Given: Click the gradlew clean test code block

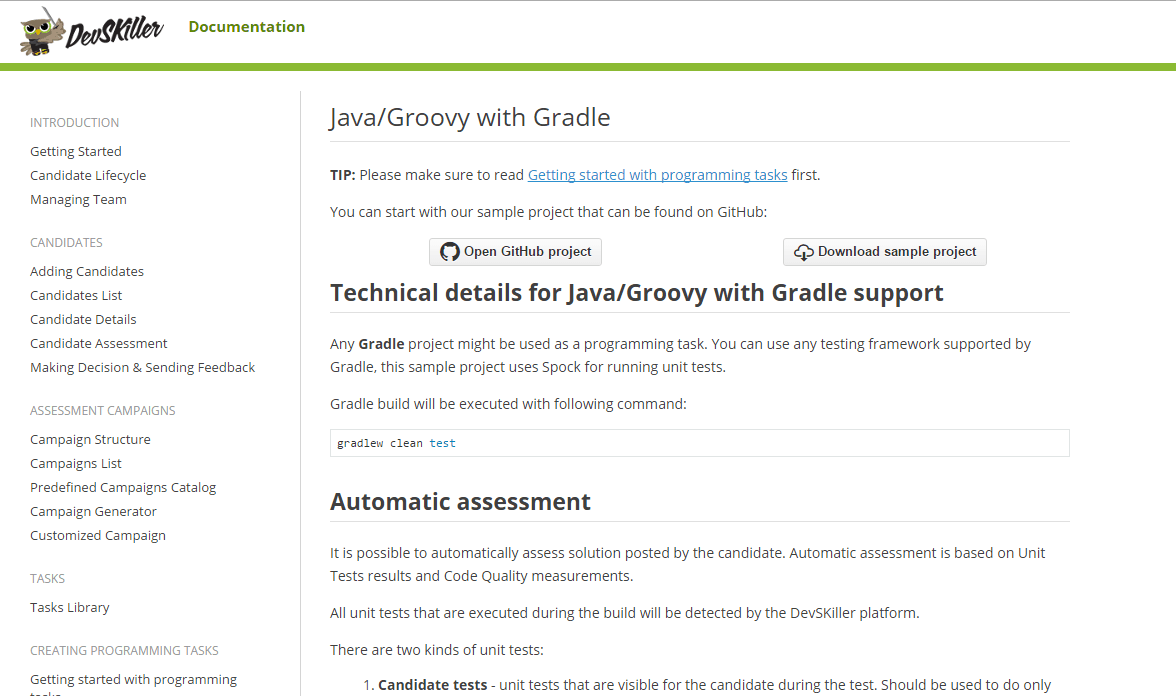Looking at the screenshot, I should (699, 443).
